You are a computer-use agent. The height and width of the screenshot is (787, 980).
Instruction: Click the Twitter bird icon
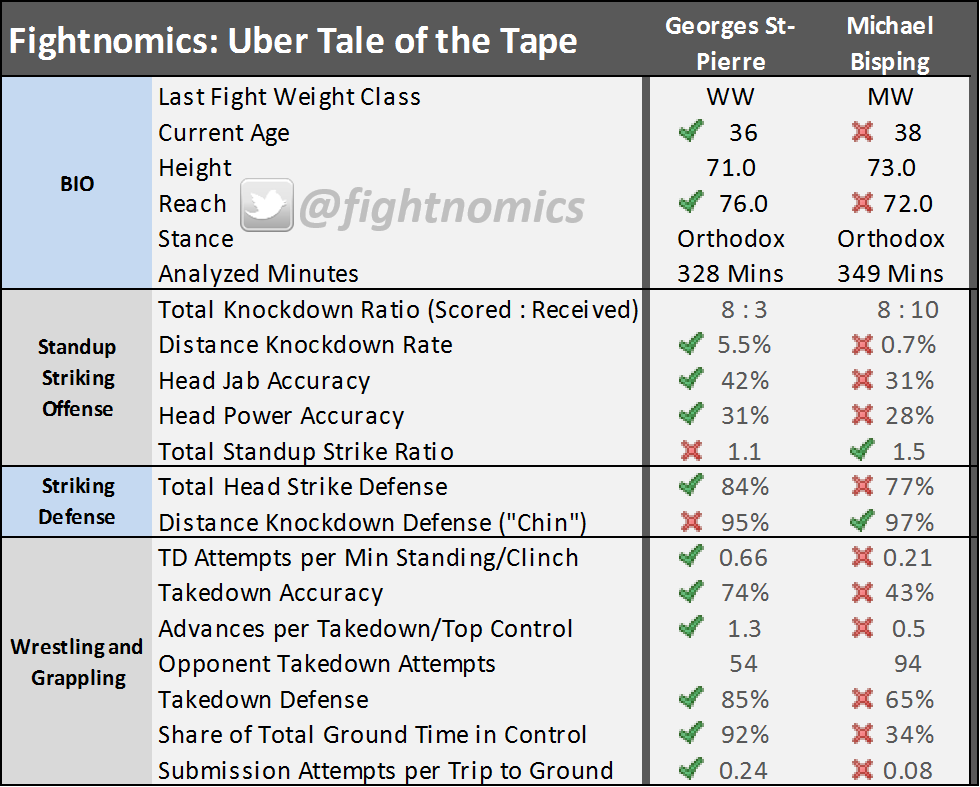pos(266,205)
